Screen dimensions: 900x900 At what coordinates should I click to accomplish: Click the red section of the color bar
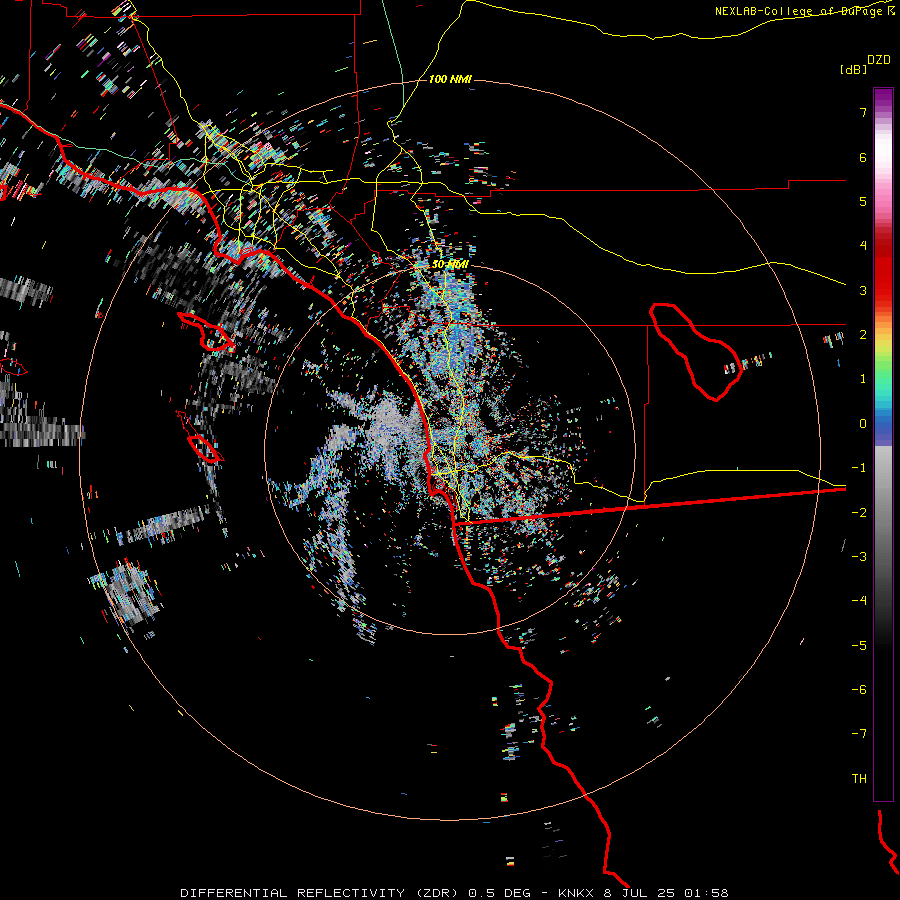(x=883, y=270)
